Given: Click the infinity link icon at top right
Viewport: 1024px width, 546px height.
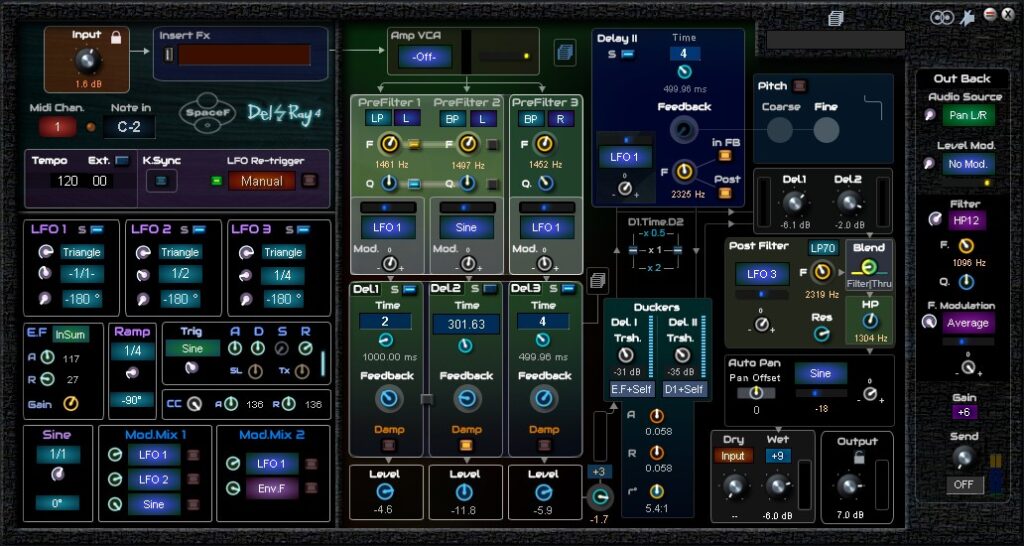Looking at the screenshot, I should coord(941,16).
